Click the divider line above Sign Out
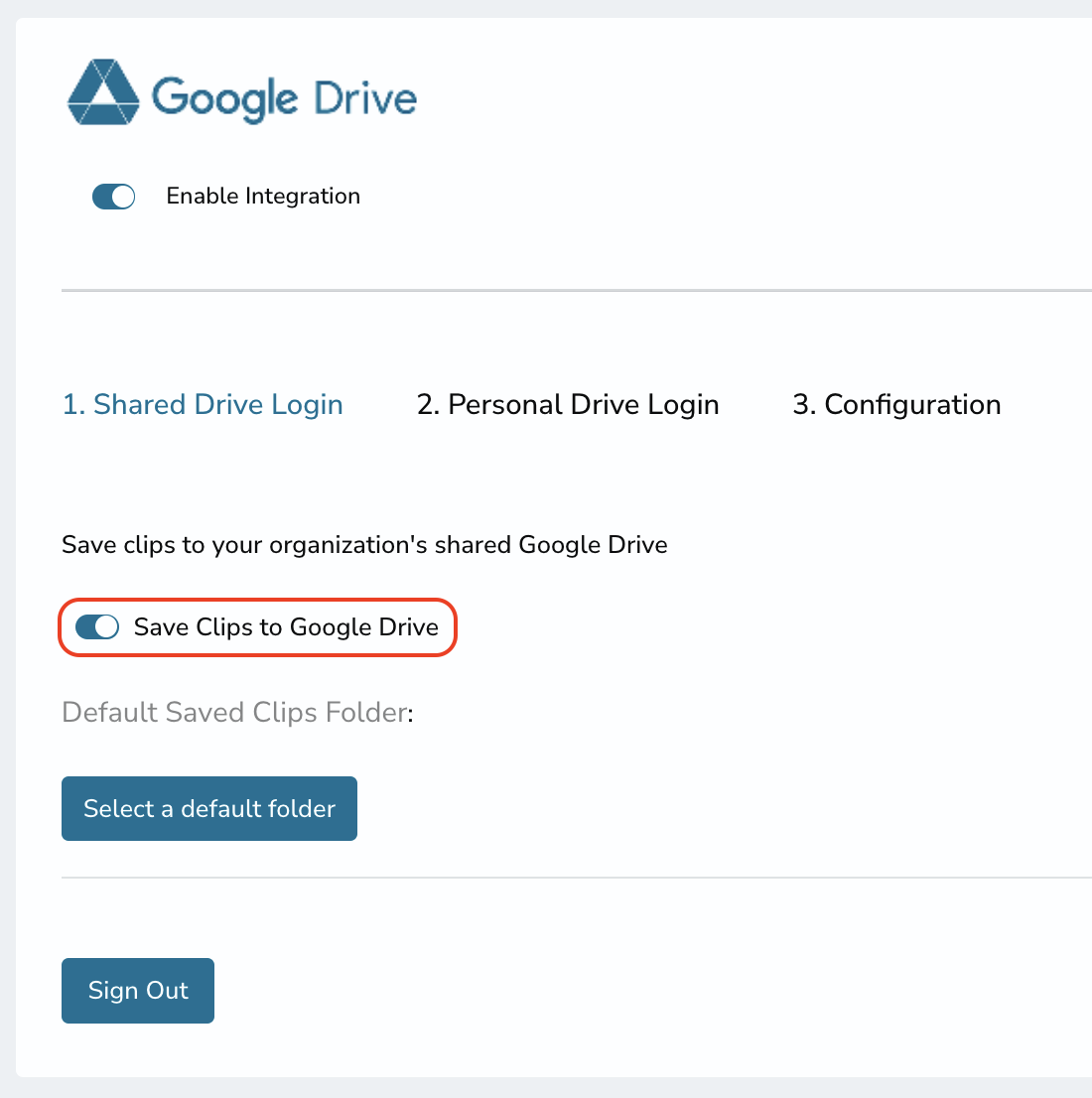The width and height of the screenshot is (1092, 1098). 577,878
